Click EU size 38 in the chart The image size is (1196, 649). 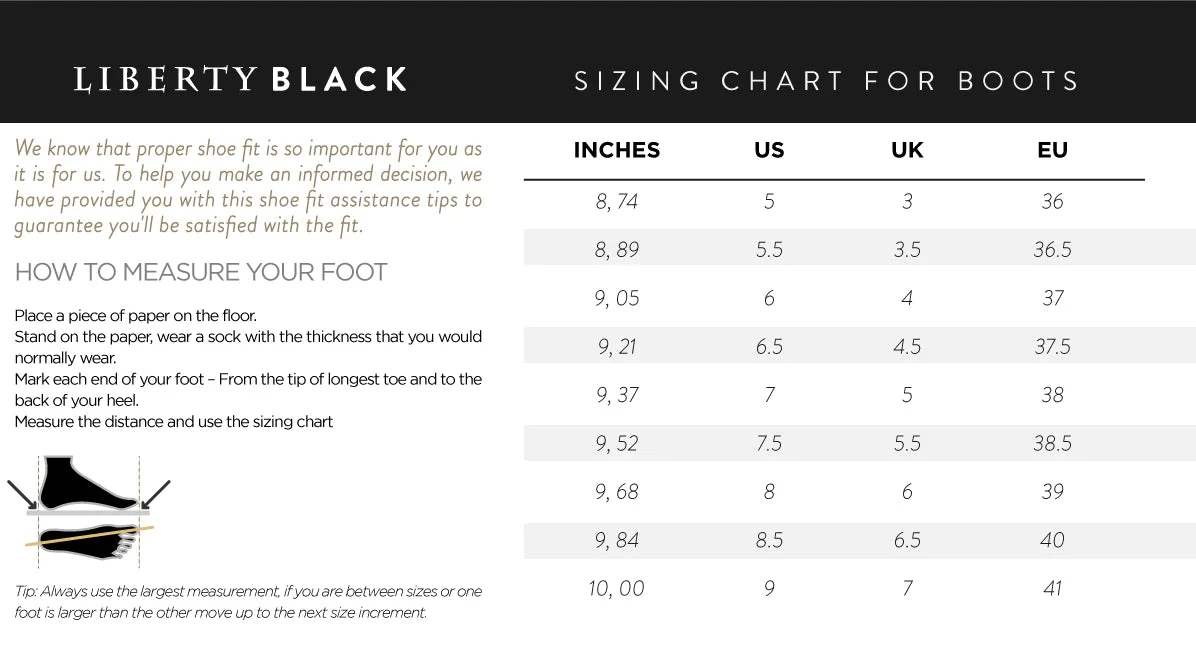[x=1052, y=394]
